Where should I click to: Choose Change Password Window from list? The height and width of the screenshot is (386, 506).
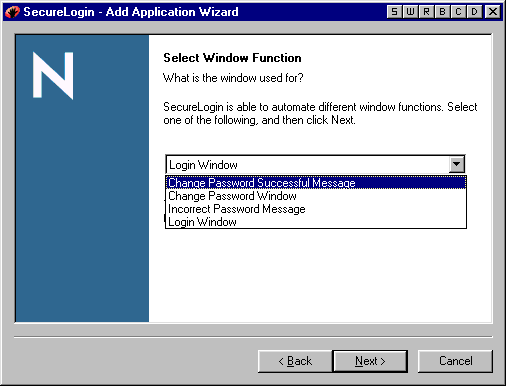pos(316,196)
